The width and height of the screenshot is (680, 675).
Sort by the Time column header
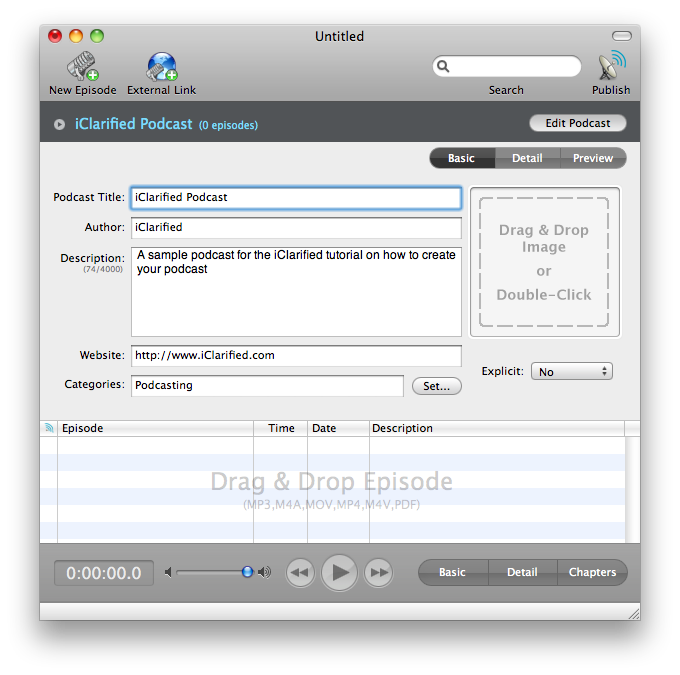[x=281, y=428]
